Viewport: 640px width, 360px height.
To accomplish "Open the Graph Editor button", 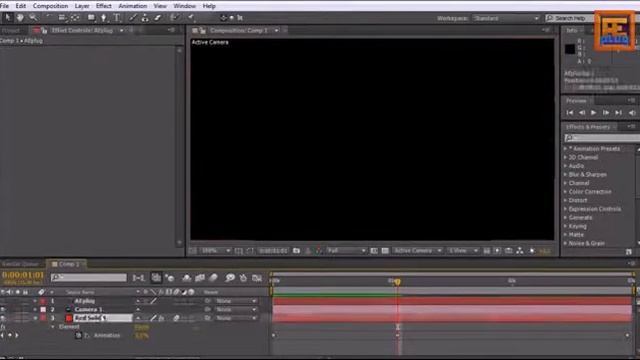I will click(257, 278).
